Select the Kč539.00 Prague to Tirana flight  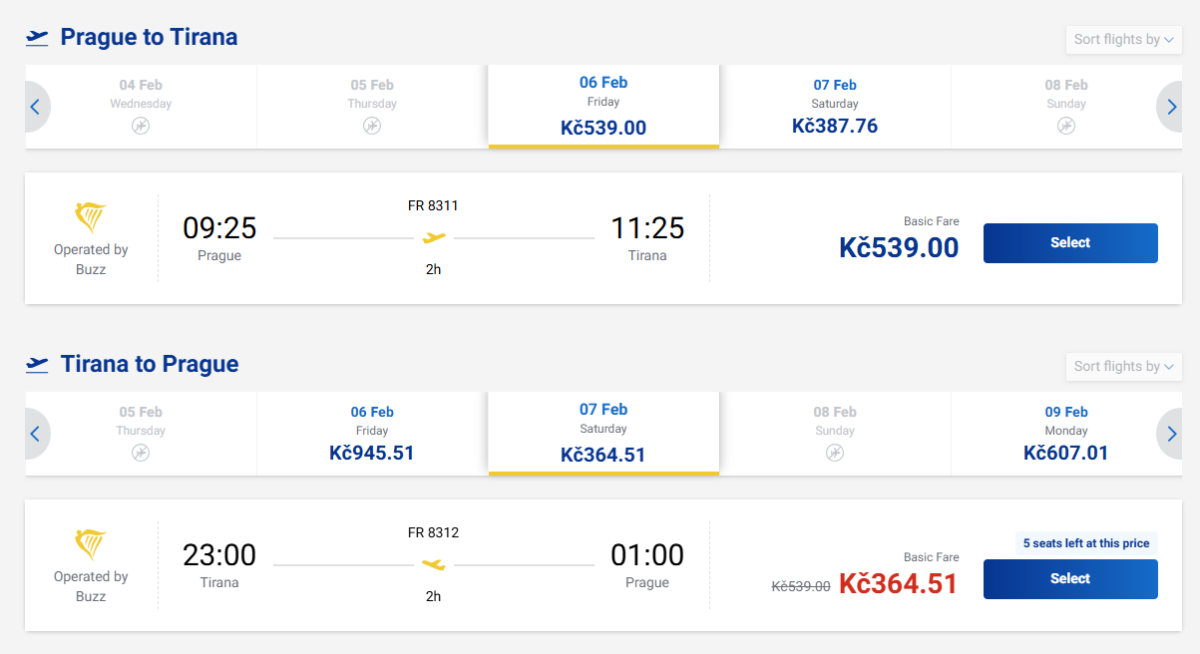point(1070,243)
